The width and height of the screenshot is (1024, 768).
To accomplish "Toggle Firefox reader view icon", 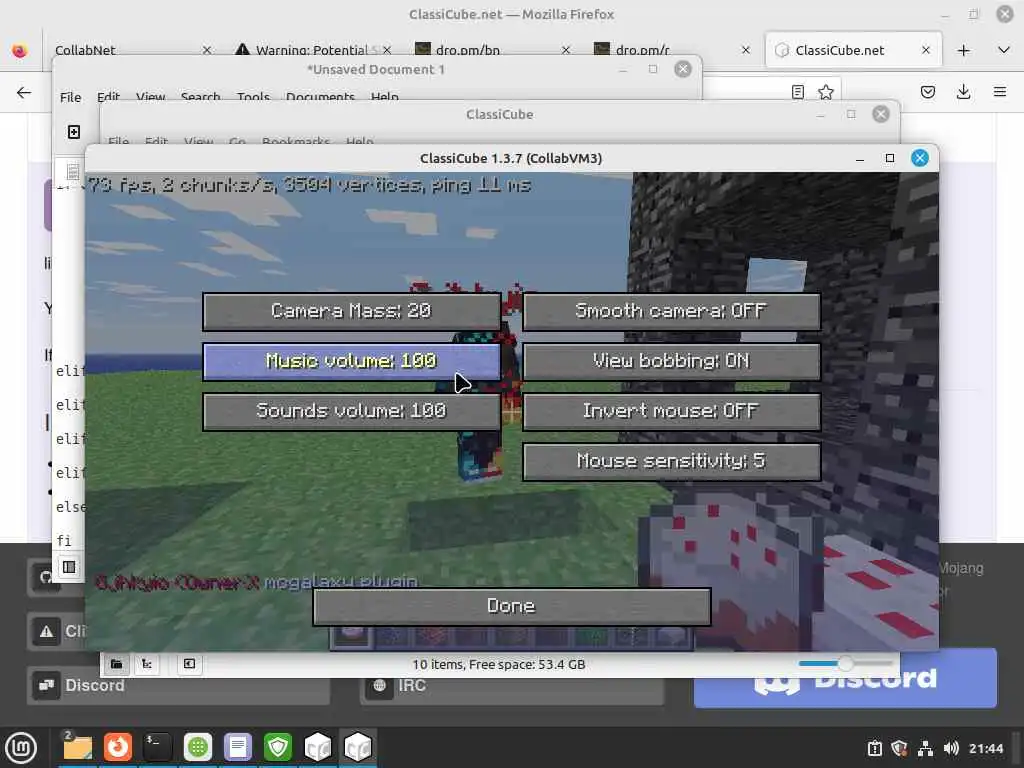I will click(797, 92).
